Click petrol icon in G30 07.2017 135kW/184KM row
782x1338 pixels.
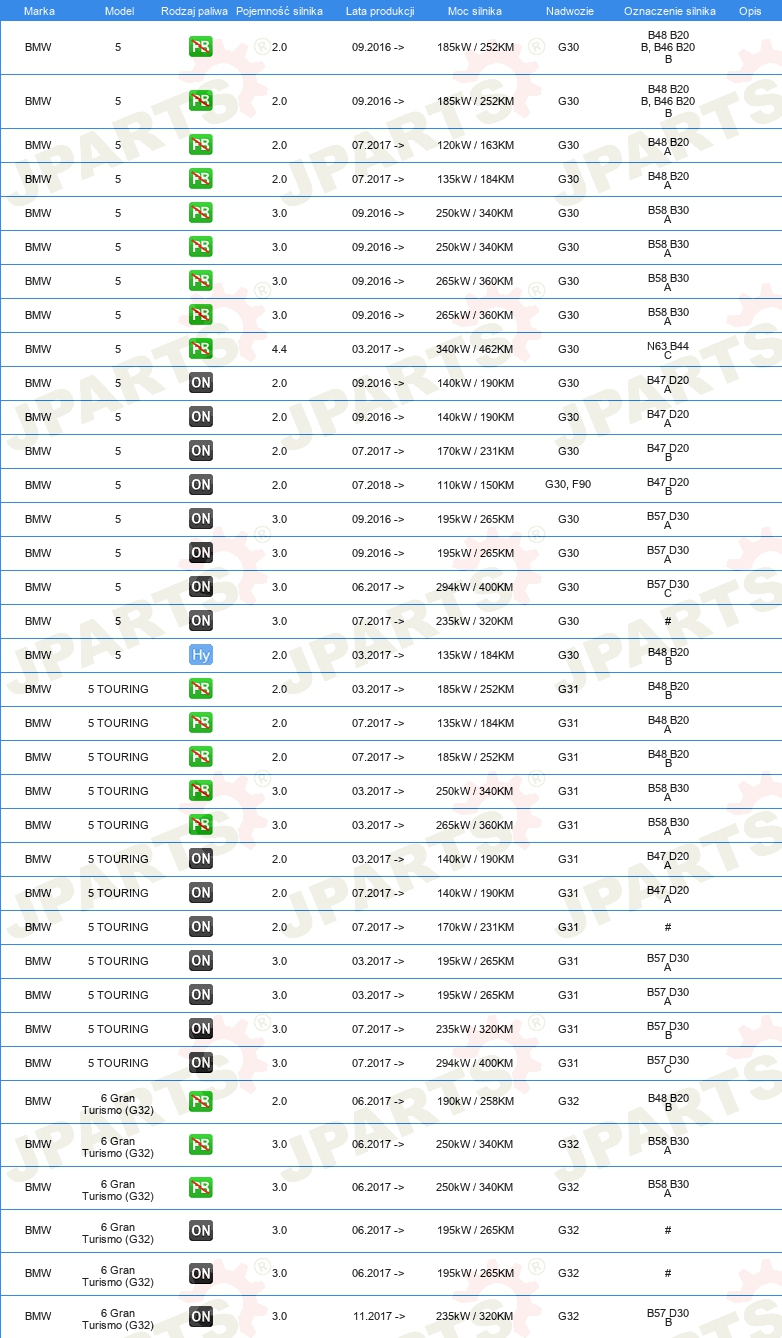[201, 179]
